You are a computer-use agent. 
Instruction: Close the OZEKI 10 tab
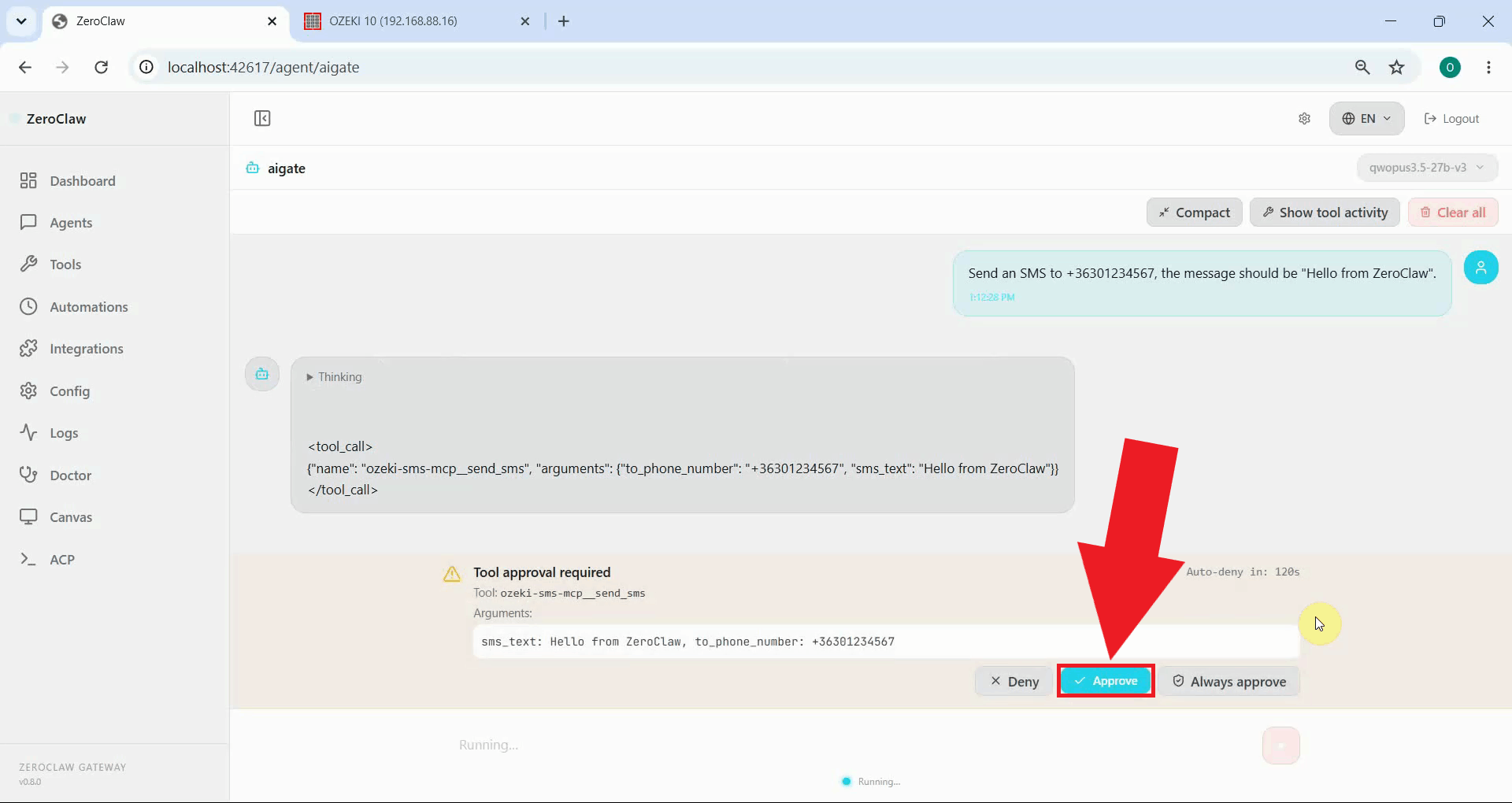click(x=525, y=21)
